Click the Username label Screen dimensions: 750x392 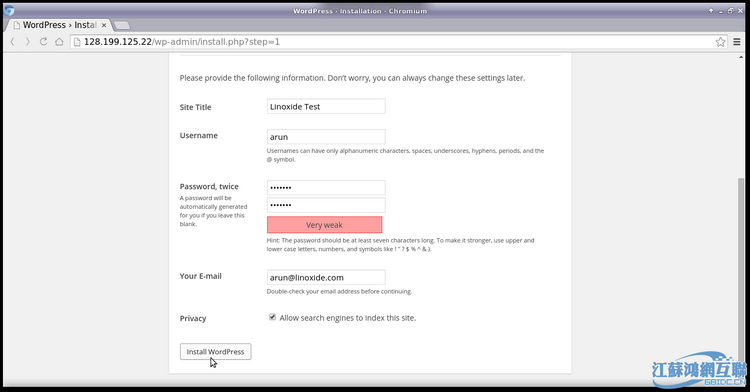[199, 135]
